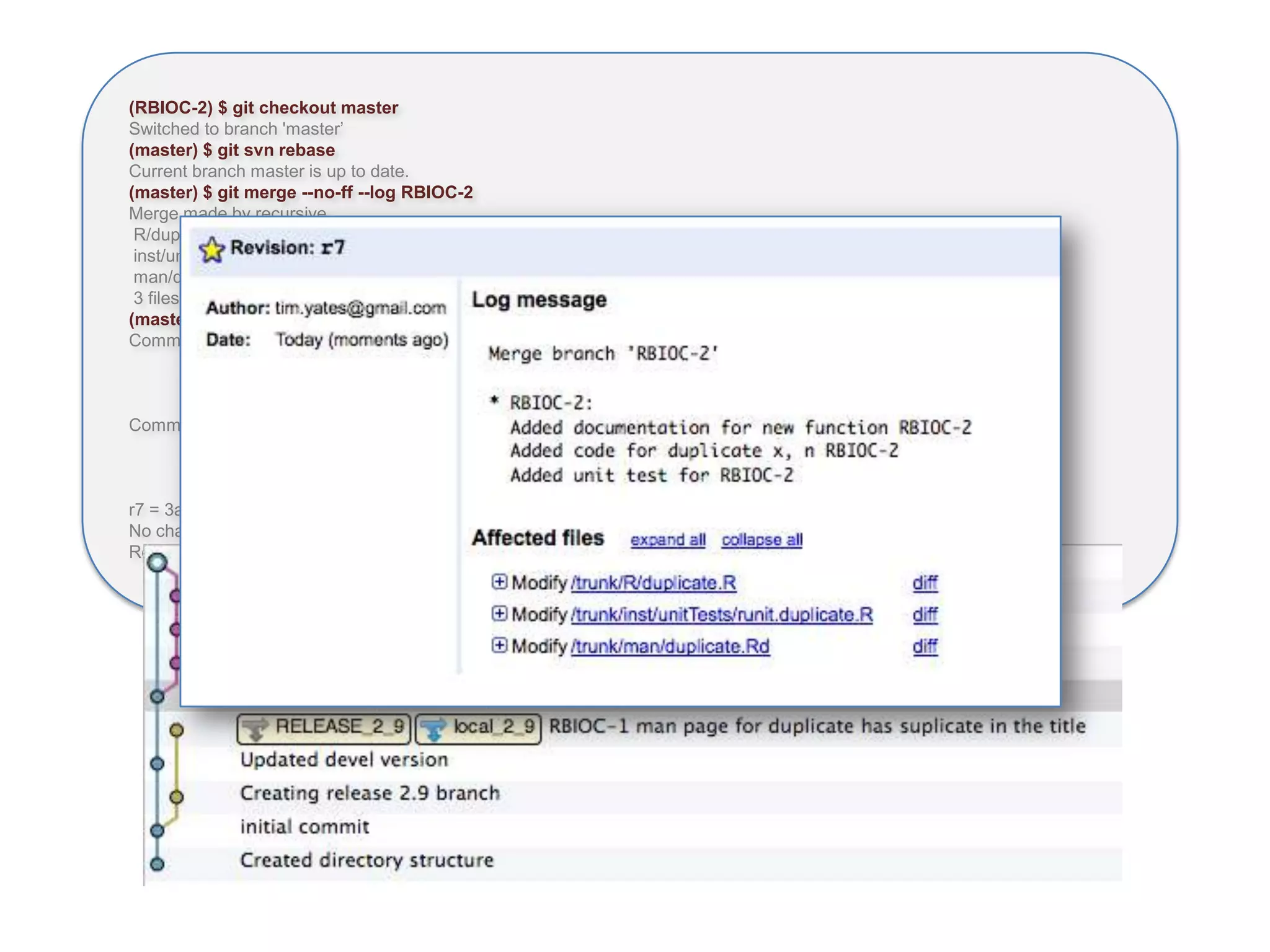The height and width of the screenshot is (952, 1270).
Task: View diff for /trunk/man/duplicate.Rd
Action: (x=925, y=646)
